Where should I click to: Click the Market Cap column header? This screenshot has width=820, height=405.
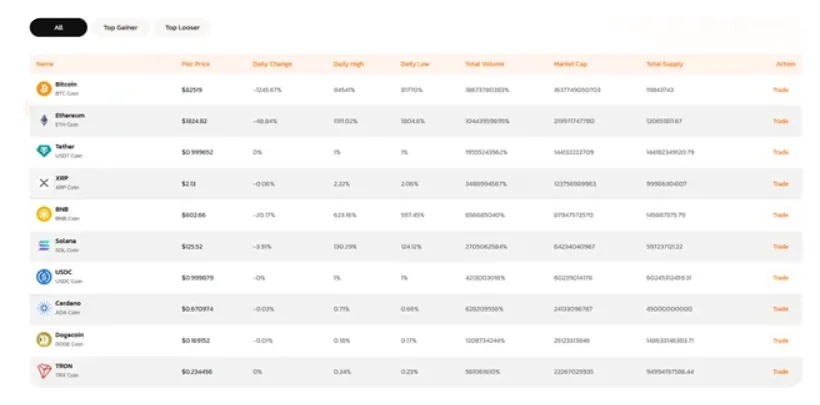tap(570, 64)
